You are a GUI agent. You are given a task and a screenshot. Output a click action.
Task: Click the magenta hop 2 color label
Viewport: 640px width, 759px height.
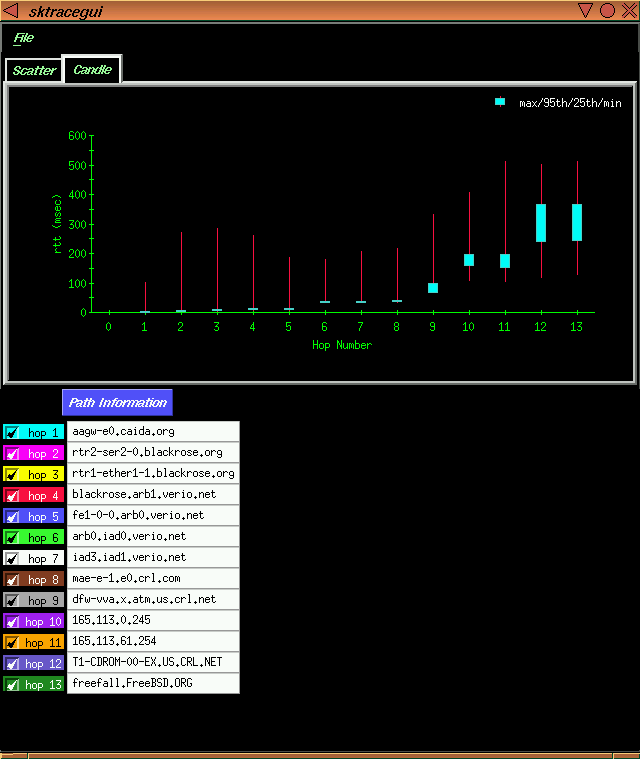(x=43, y=454)
